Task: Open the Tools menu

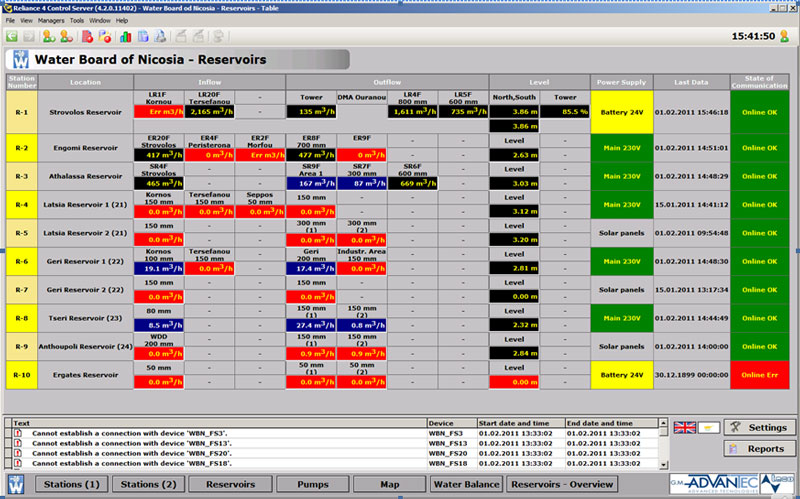Action: tap(77, 20)
